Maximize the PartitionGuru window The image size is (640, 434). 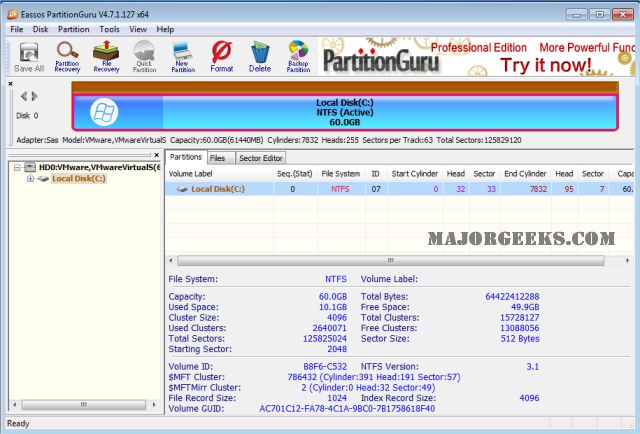pos(600,15)
